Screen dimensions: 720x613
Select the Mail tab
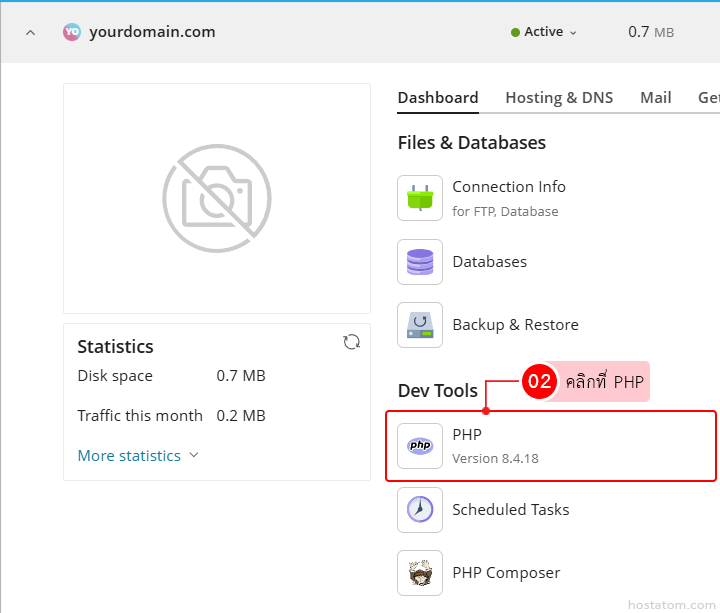656,98
